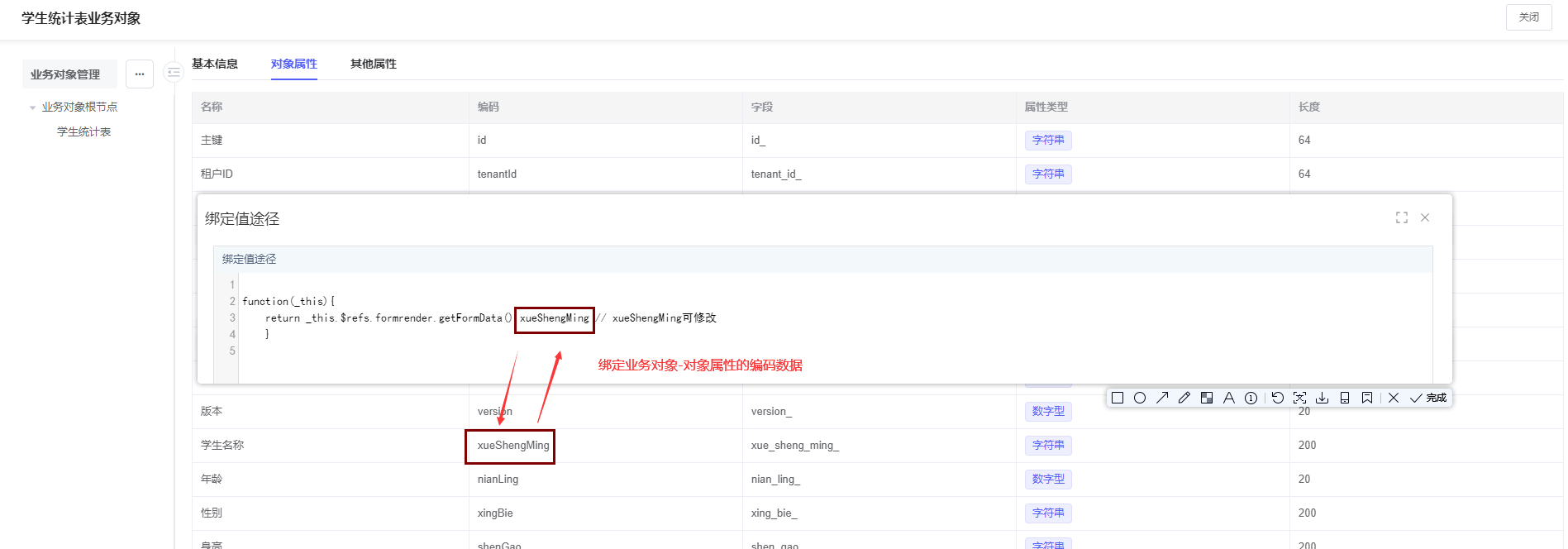The height and width of the screenshot is (549, 1568).
Task: Select the ellipse annotation tool
Action: tap(1140, 398)
